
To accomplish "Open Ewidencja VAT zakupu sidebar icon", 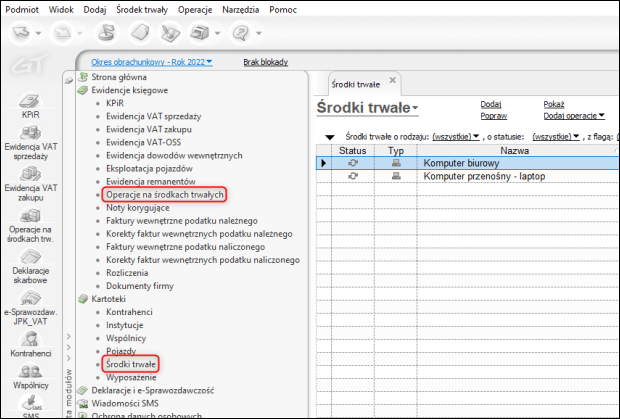I will tap(30, 184).
